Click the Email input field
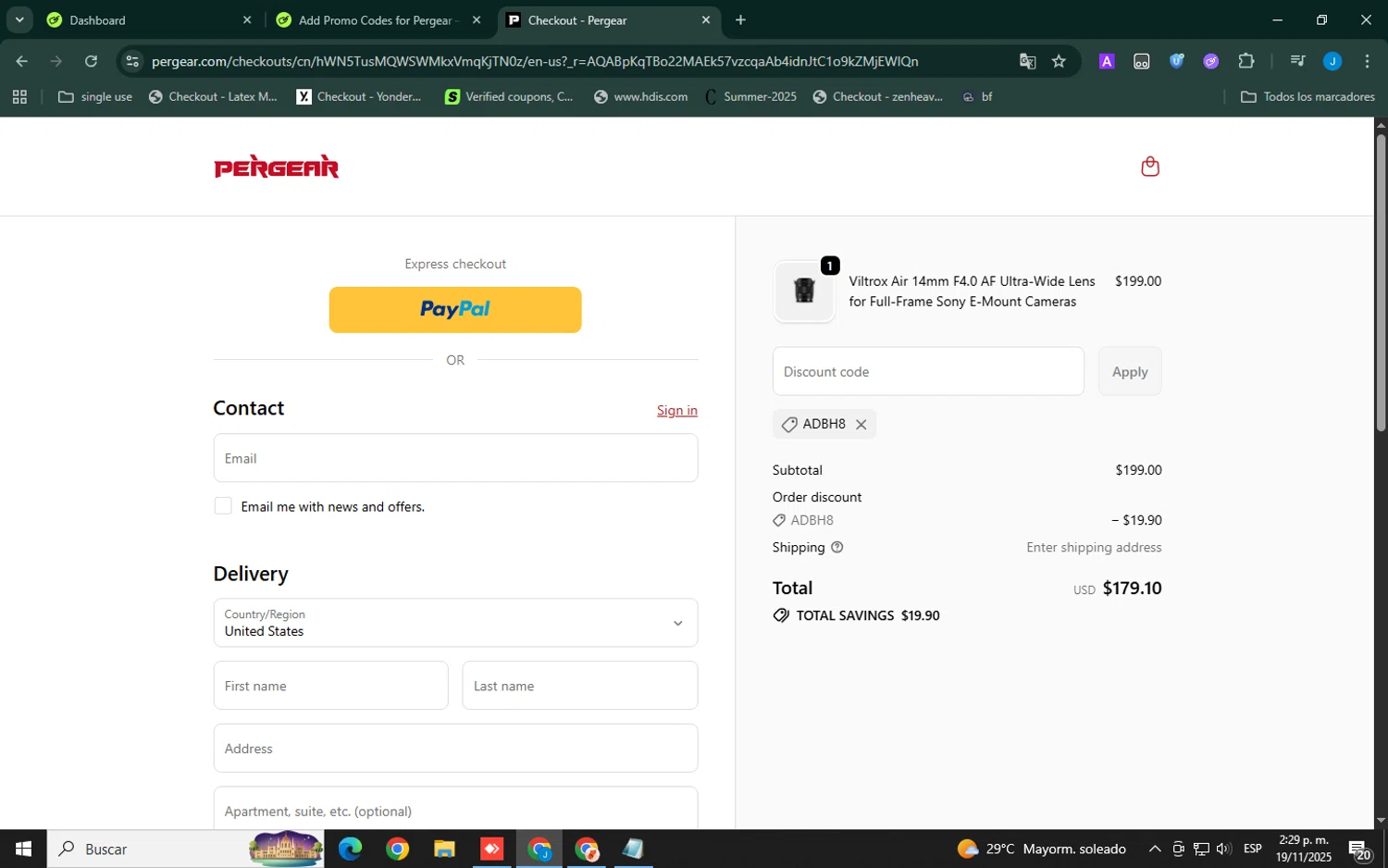 455,458
